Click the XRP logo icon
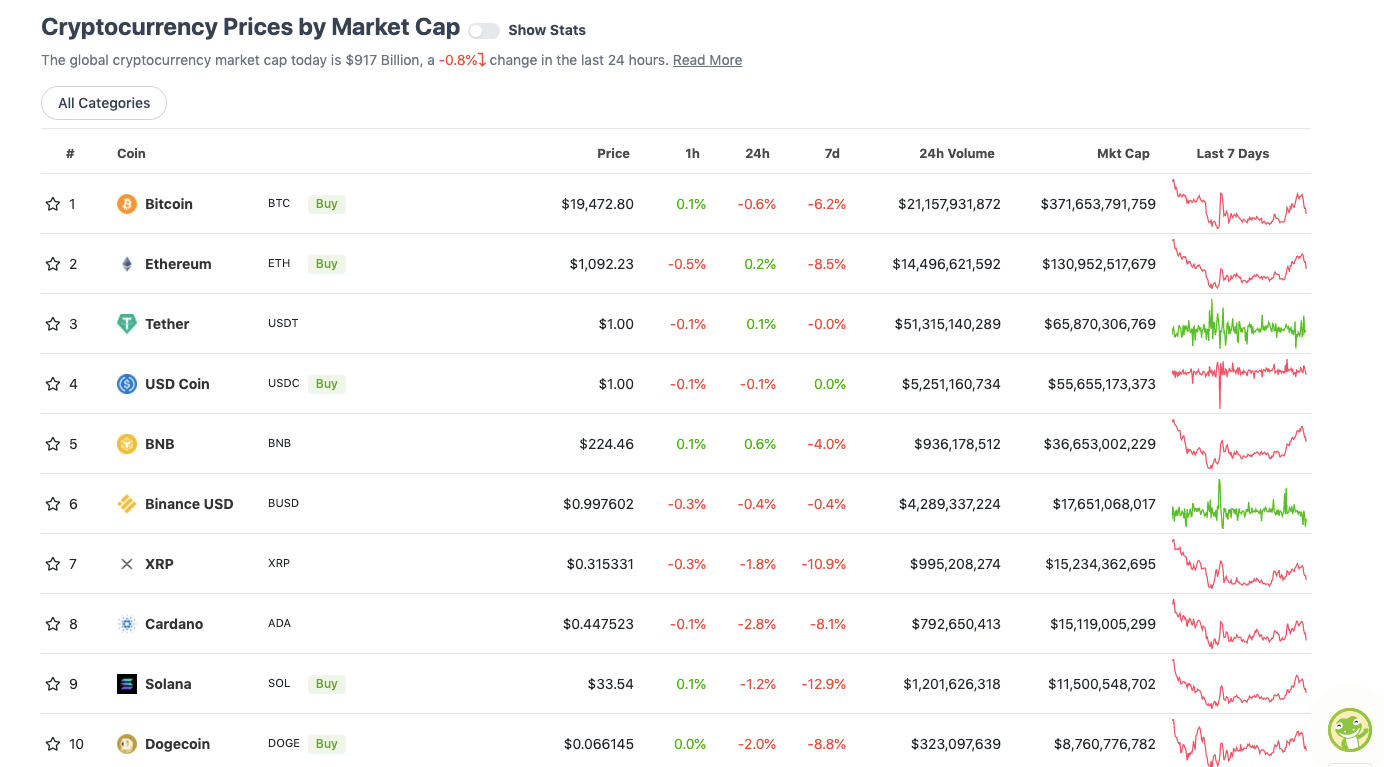 (x=127, y=564)
